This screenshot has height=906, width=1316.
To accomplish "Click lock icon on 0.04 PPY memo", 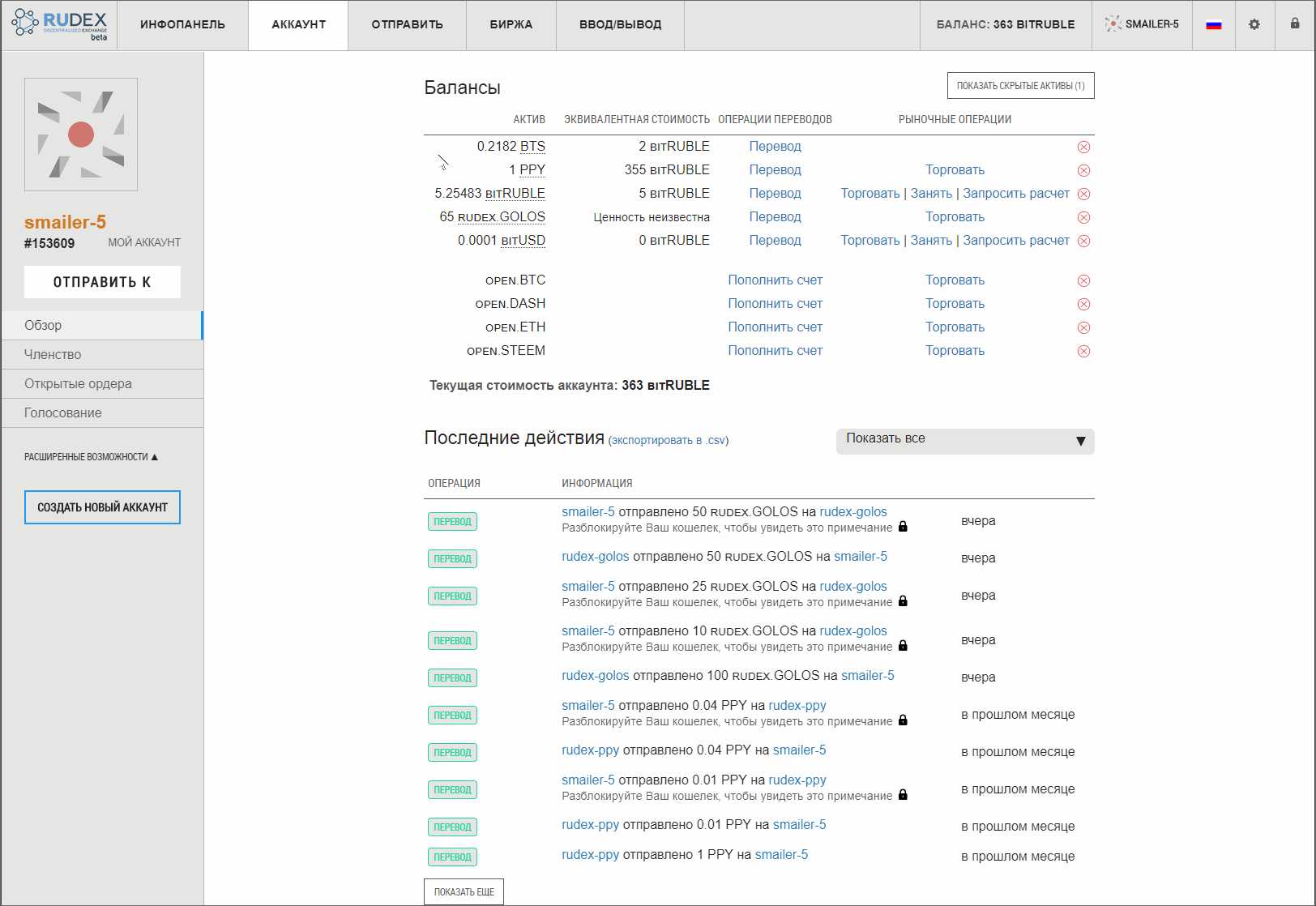I will (x=903, y=720).
